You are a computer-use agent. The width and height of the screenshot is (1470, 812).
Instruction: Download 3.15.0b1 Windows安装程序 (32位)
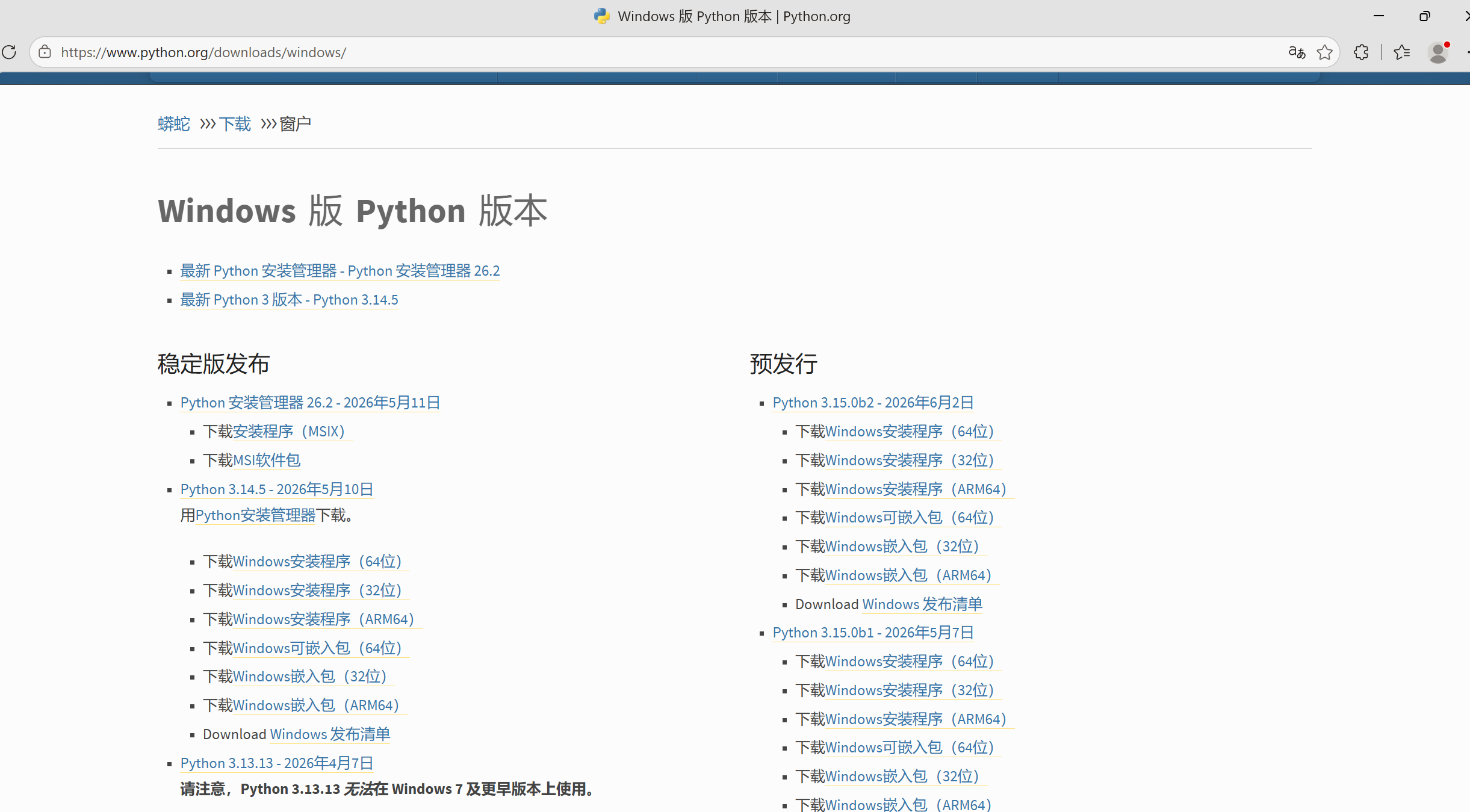(x=913, y=690)
